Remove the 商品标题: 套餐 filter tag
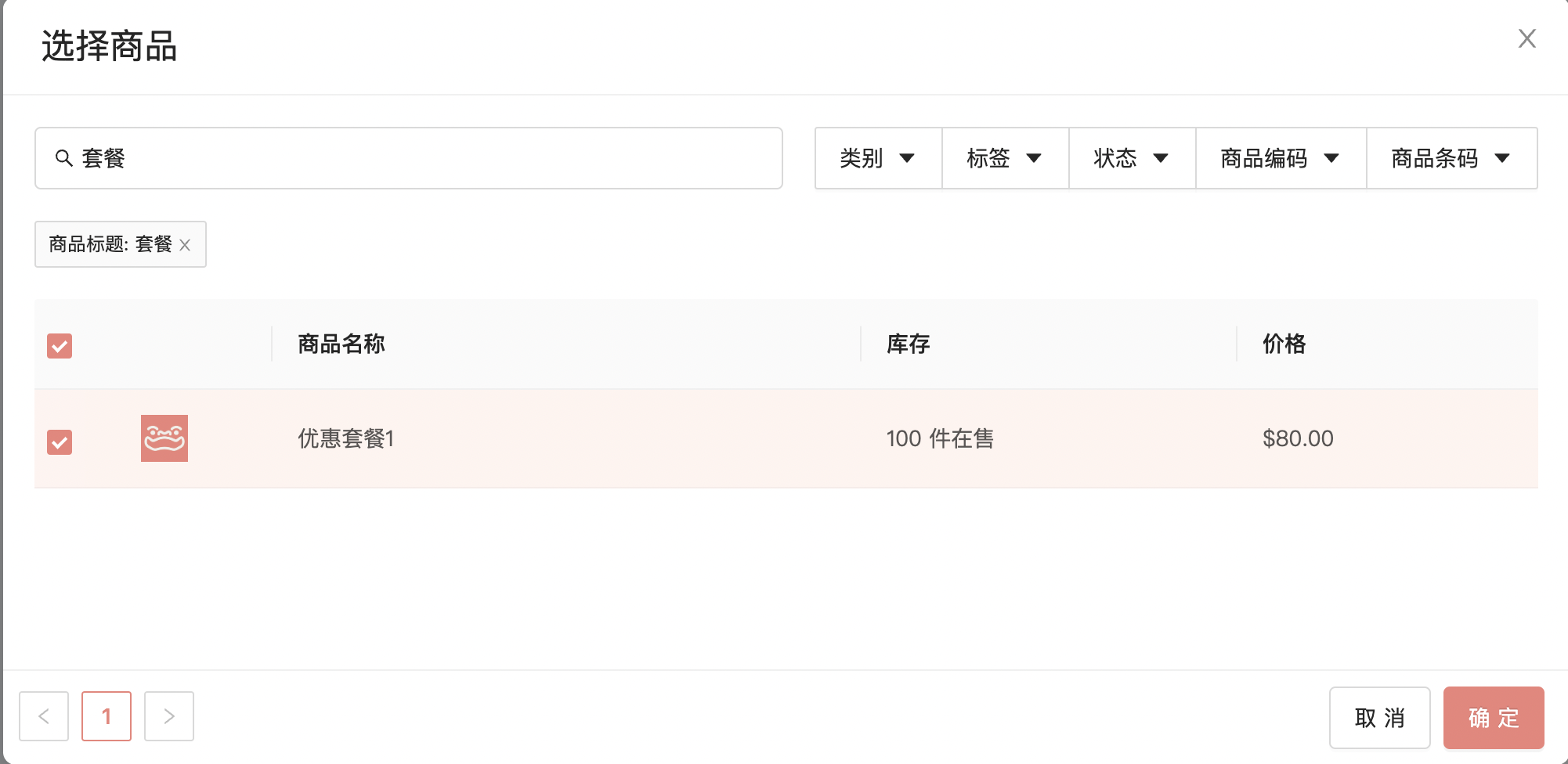 point(185,245)
